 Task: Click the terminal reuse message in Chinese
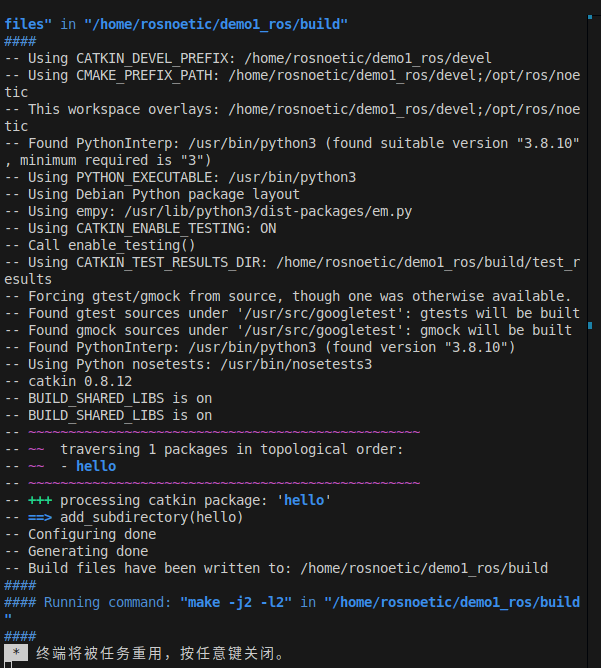pyautogui.click(x=160, y=653)
